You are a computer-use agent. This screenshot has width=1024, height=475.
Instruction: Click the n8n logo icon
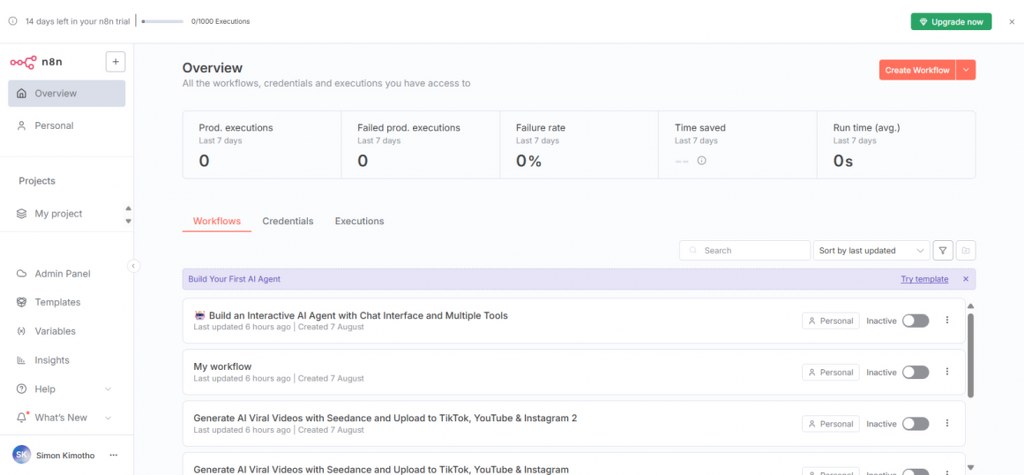click(23, 62)
